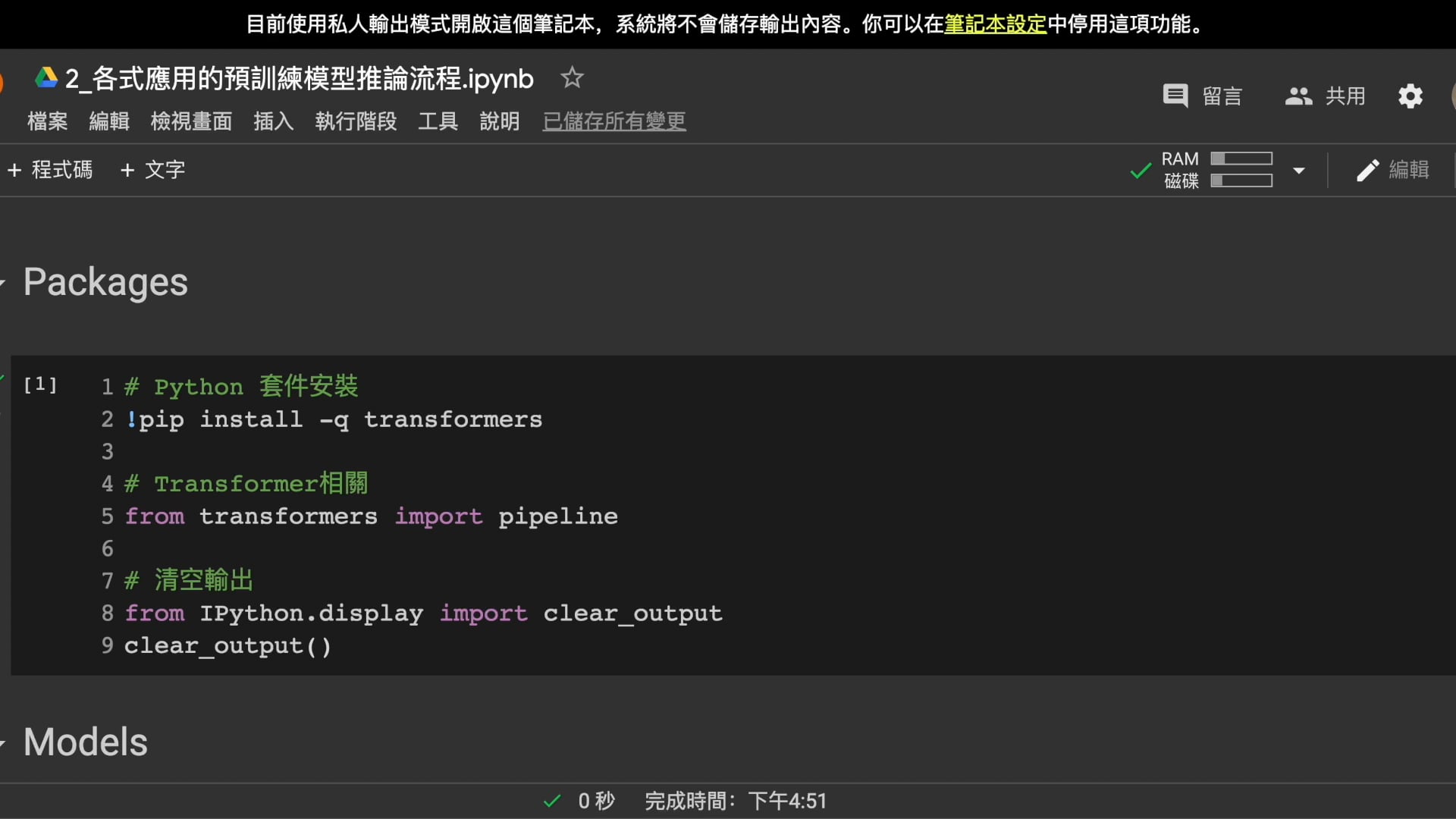Add a text cell with + 文字
This screenshot has height=819, width=1456.
[x=152, y=170]
